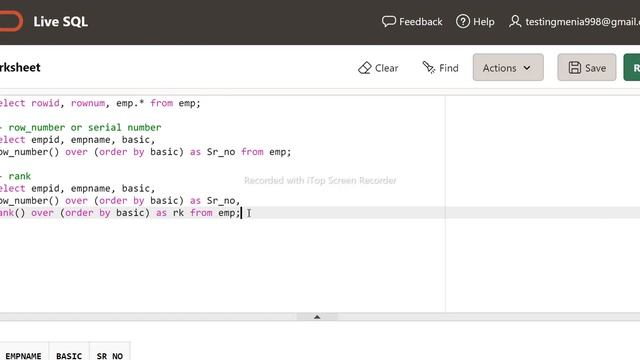This screenshot has height=360, width=640.
Task: Save the worksheet with Save button
Action: pyautogui.click(x=587, y=67)
